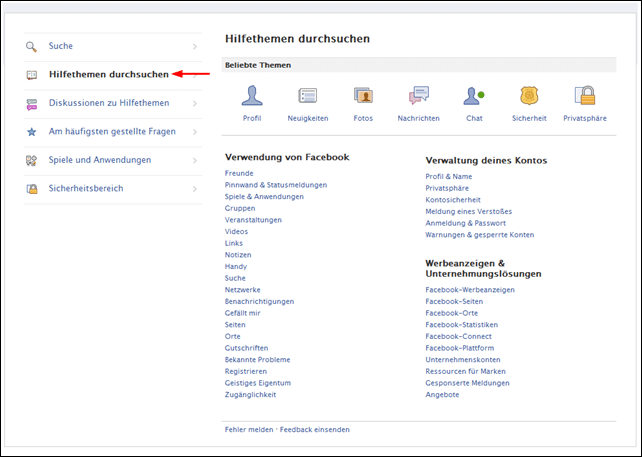Select Spiele und Anwendungen sidebar item
Screen dimensions: 642x457
[100, 160]
